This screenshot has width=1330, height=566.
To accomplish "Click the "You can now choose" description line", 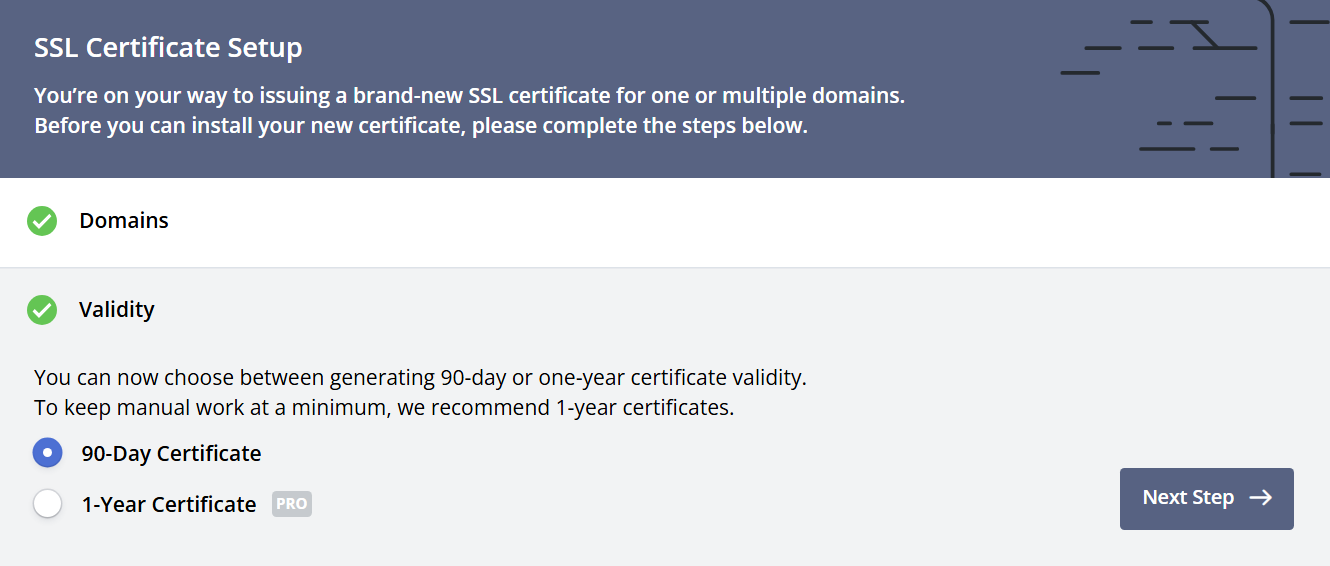I will pyautogui.click(x=420, y=378).
